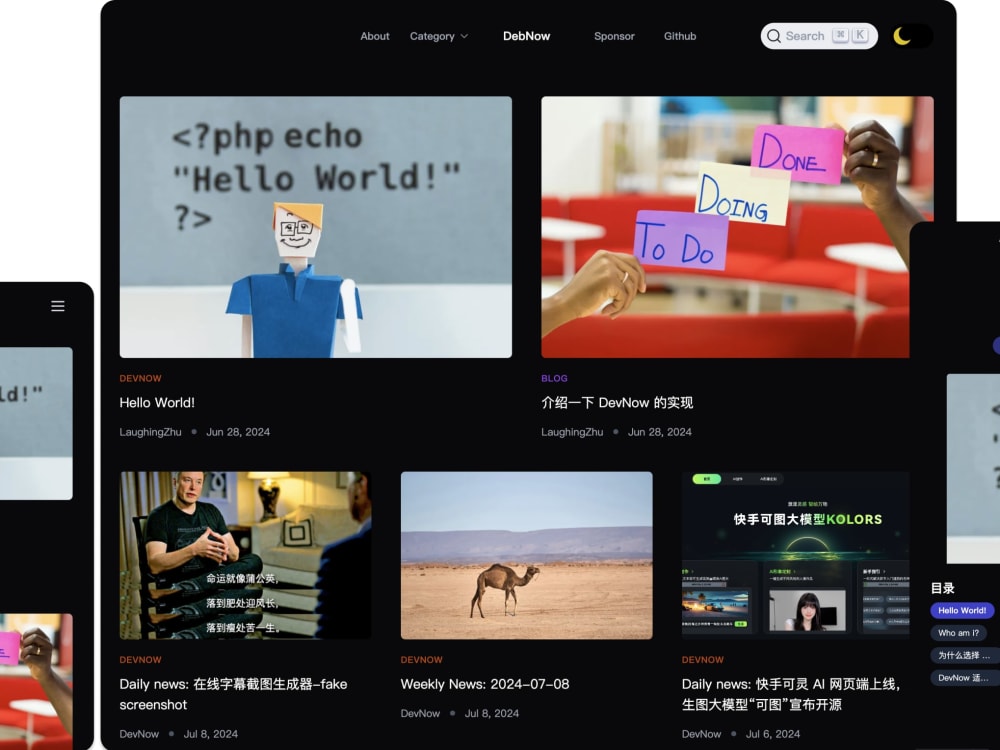Select DEVNOW tag above Hello World!

140,378
